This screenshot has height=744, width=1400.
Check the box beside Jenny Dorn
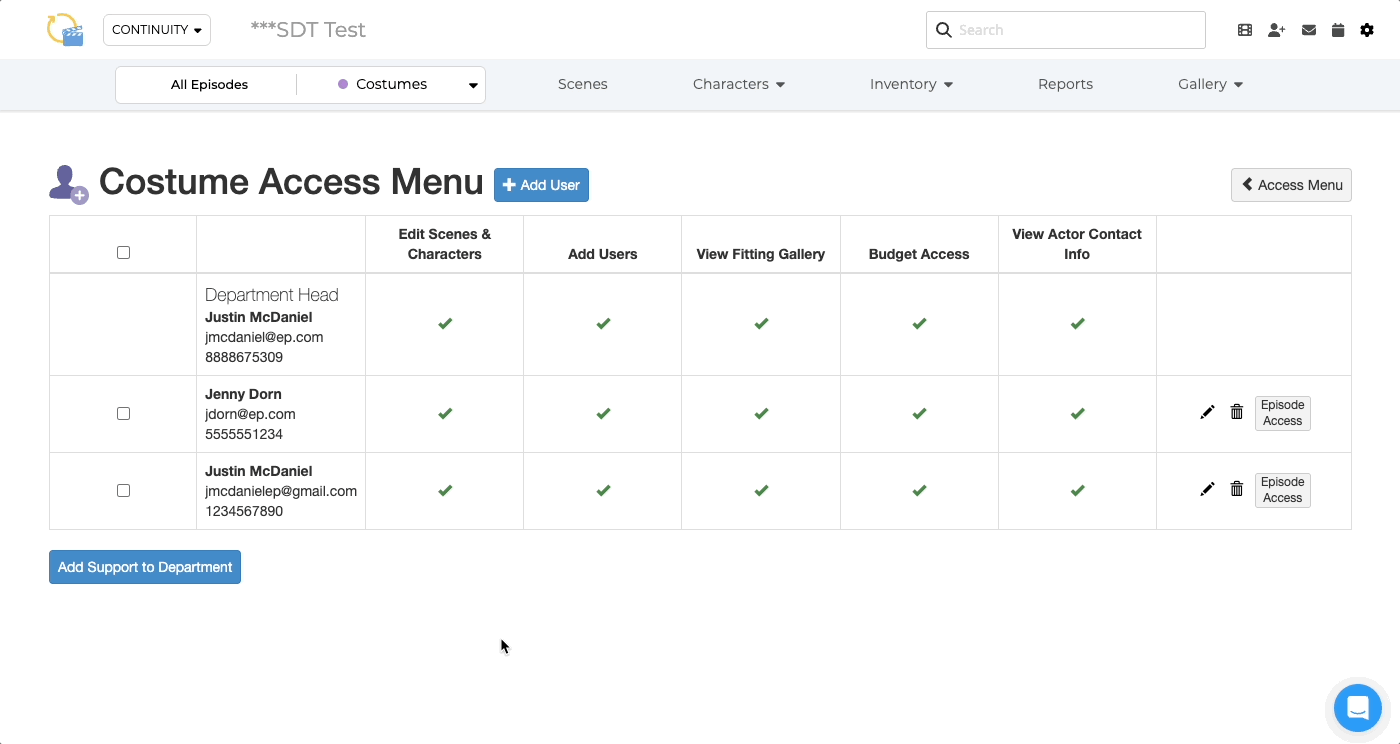(123, 413)
